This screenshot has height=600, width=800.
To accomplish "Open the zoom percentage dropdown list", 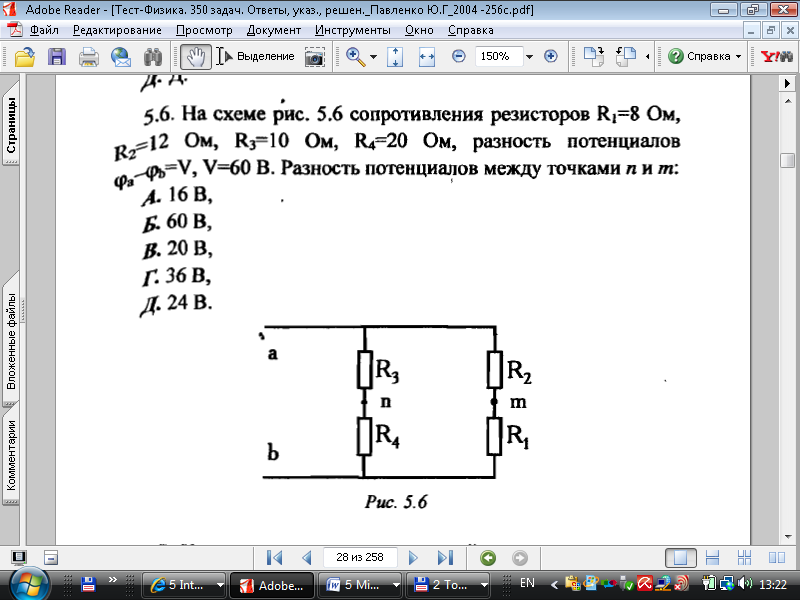I will (x=529, y=56).
